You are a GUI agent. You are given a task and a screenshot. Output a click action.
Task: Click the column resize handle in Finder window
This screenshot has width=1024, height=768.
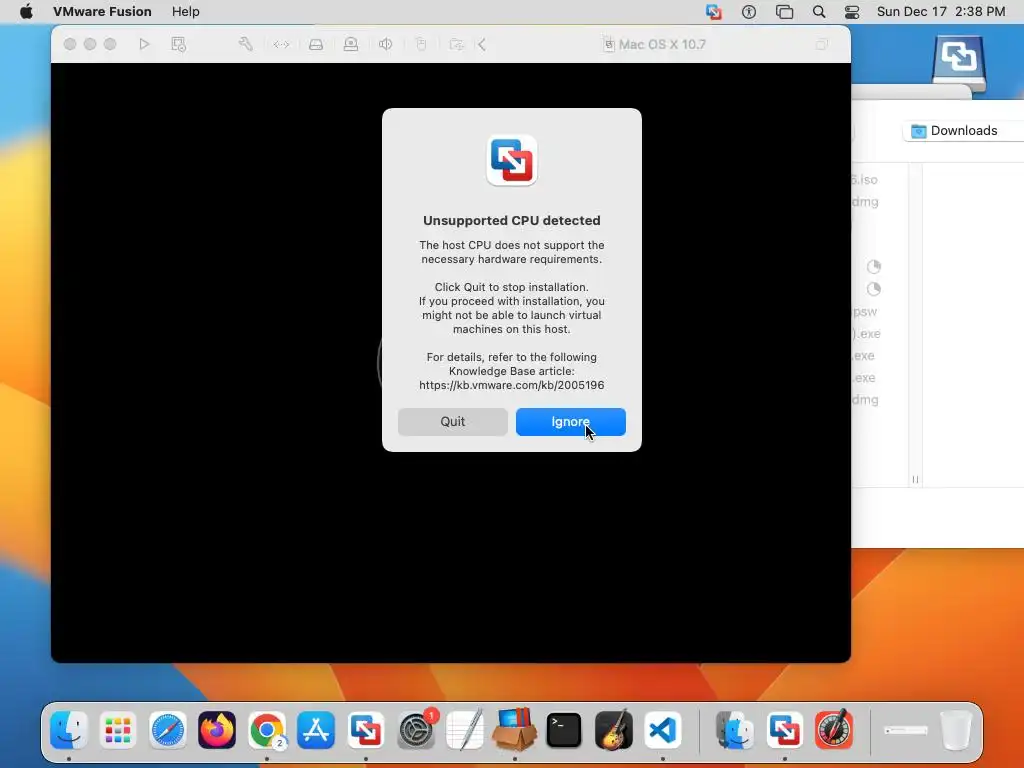pos(915,479)
